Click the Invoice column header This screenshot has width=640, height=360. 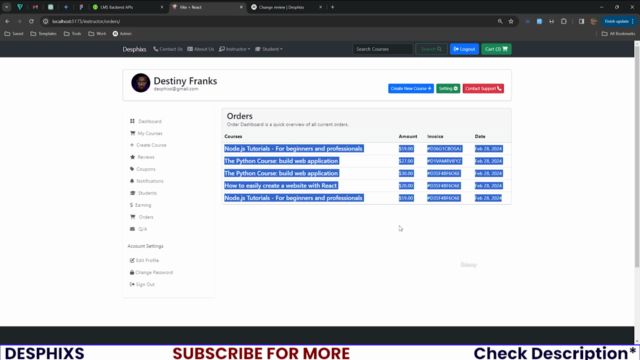point(435,136)
